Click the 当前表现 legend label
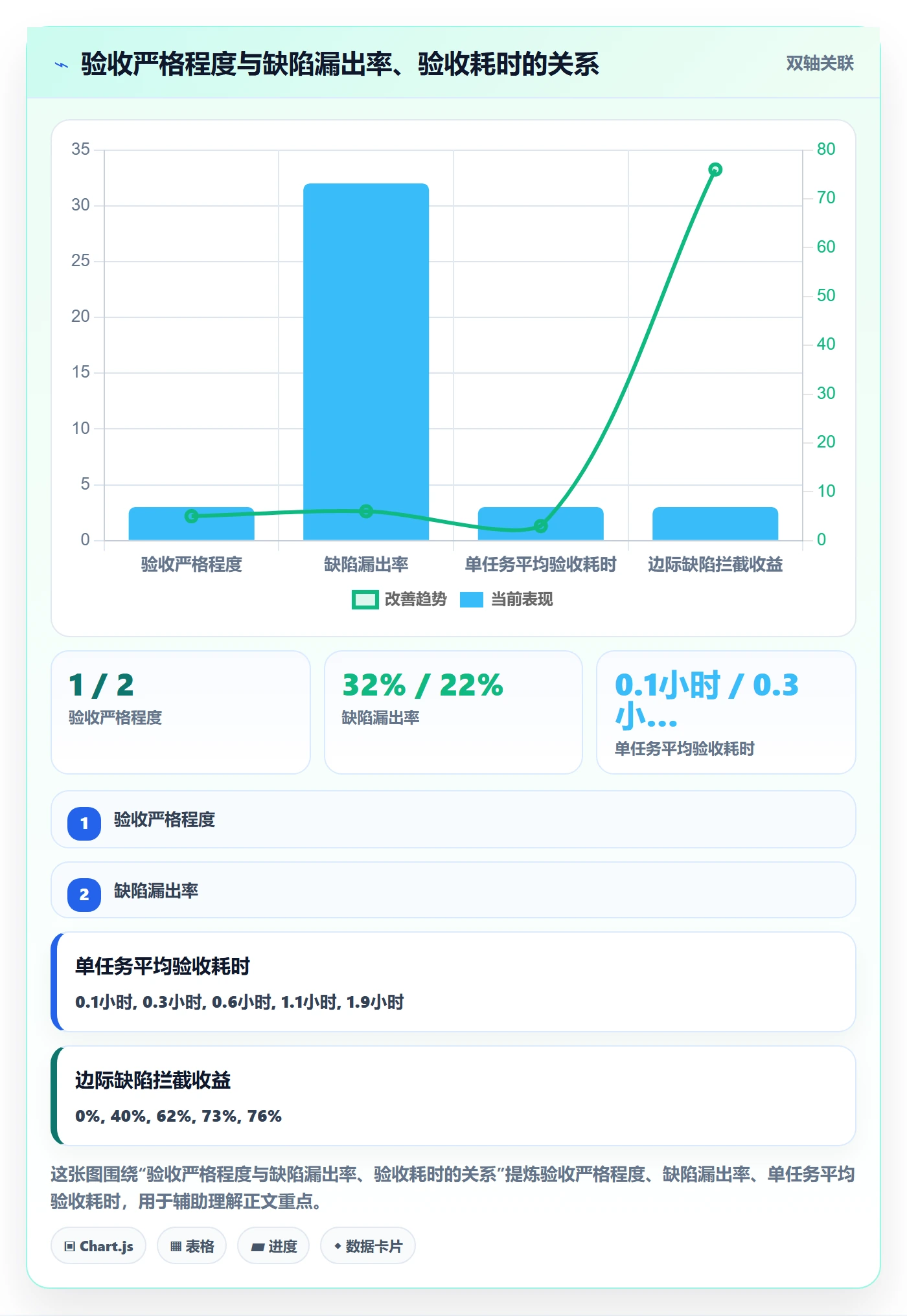 (x=522, y=600)
